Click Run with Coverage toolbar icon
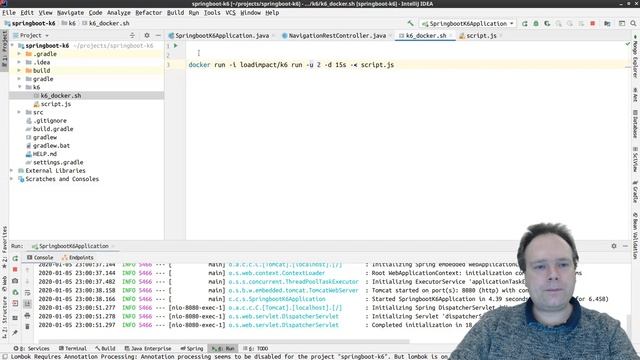Viewport: 640px width, 360px height. [547, 24]
